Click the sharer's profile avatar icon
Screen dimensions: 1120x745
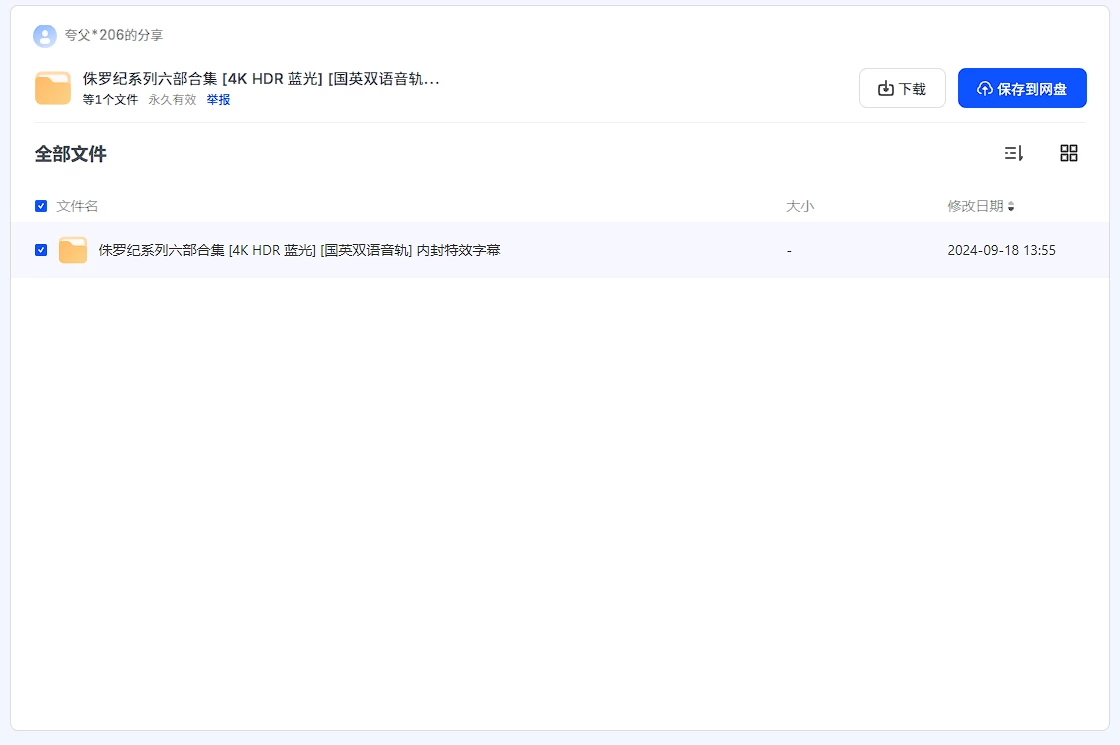pos(45,36)
